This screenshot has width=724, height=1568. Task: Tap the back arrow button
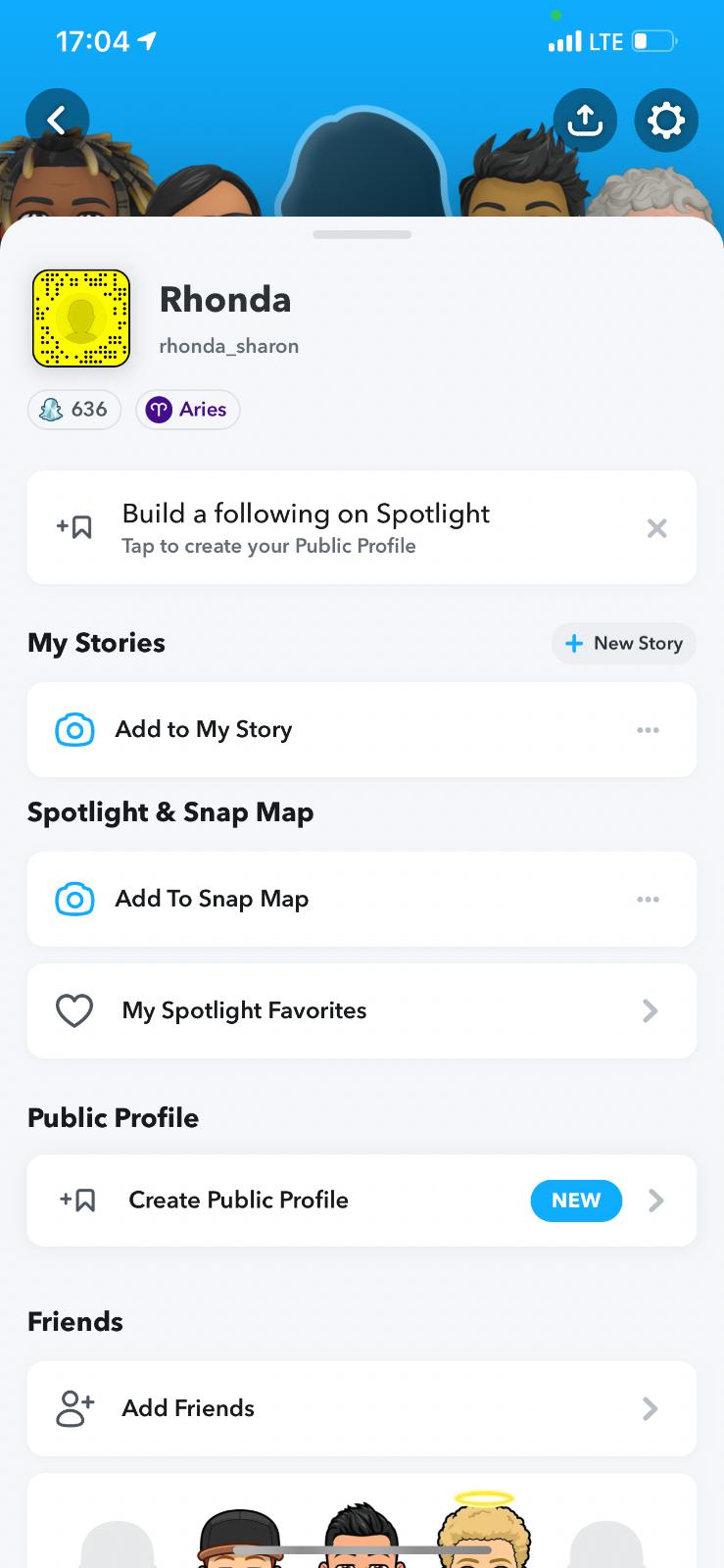click(x=57, y=121)
